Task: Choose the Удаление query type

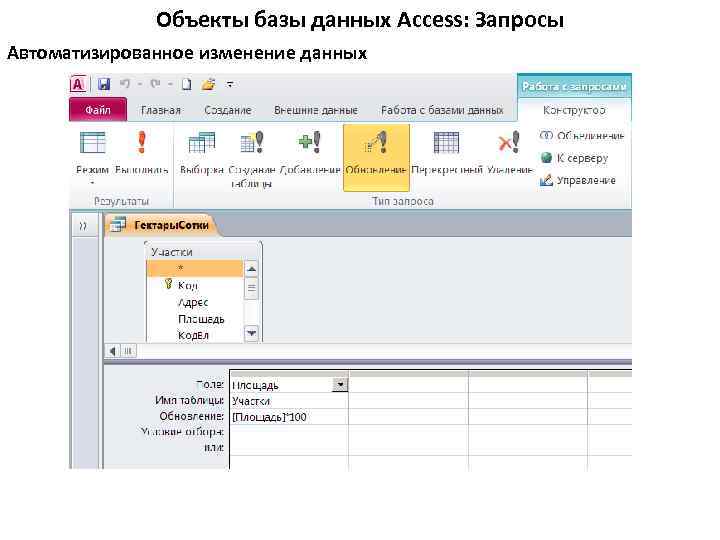Action: (x=509, y=155)
